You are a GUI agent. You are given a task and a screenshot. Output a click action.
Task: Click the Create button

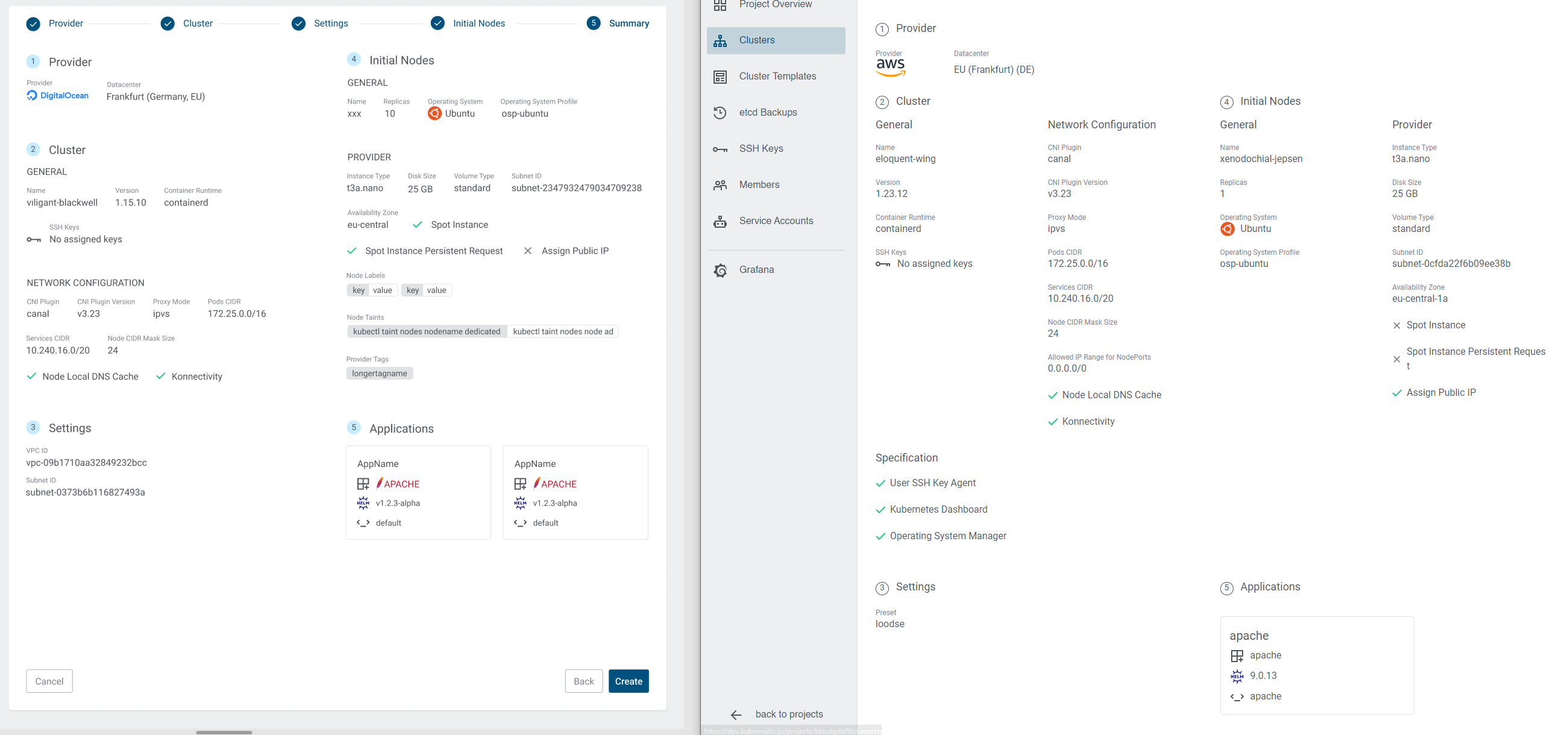pos(628,681)
